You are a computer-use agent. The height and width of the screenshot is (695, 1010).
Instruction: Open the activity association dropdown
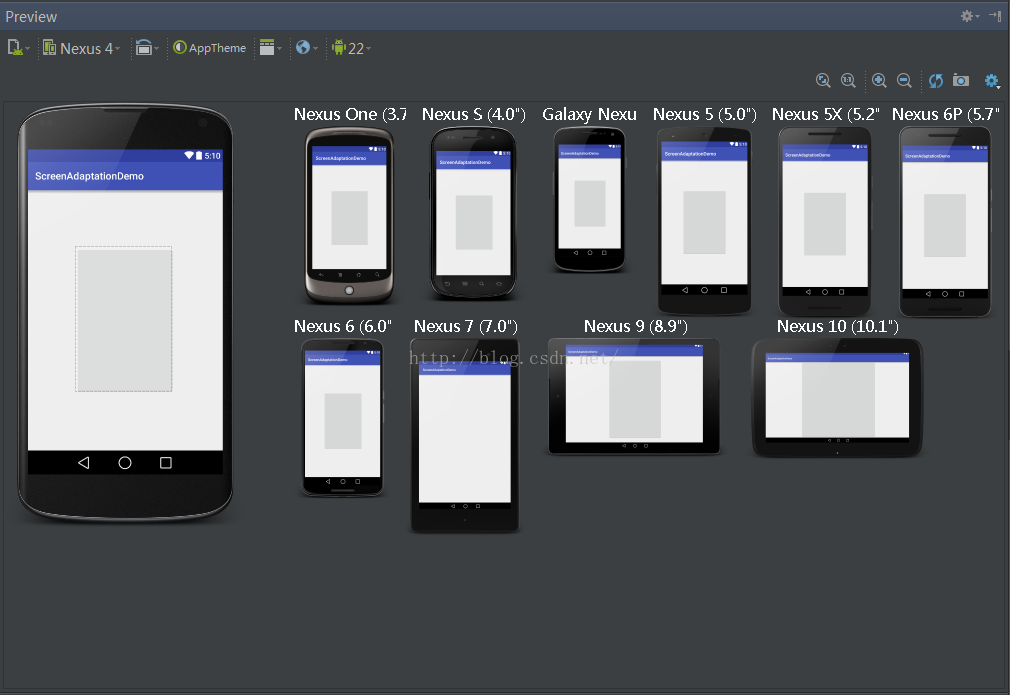(269, 48)
